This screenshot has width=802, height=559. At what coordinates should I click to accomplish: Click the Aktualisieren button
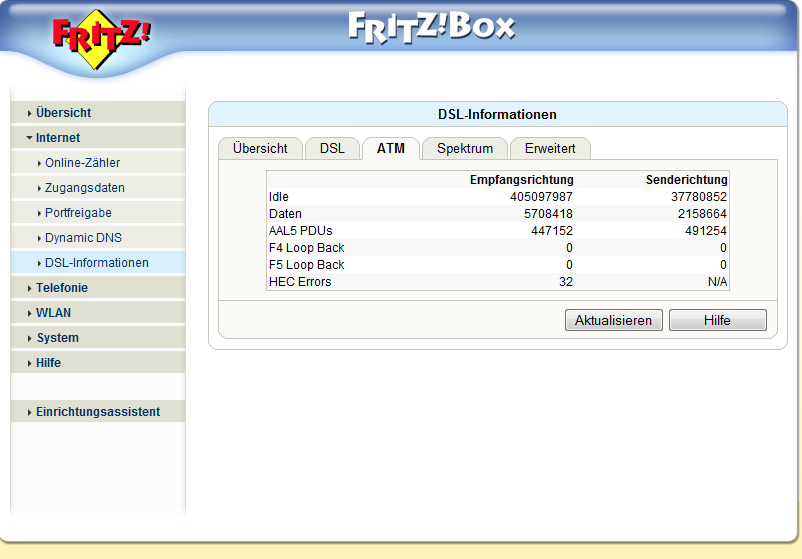pos(614,320)
